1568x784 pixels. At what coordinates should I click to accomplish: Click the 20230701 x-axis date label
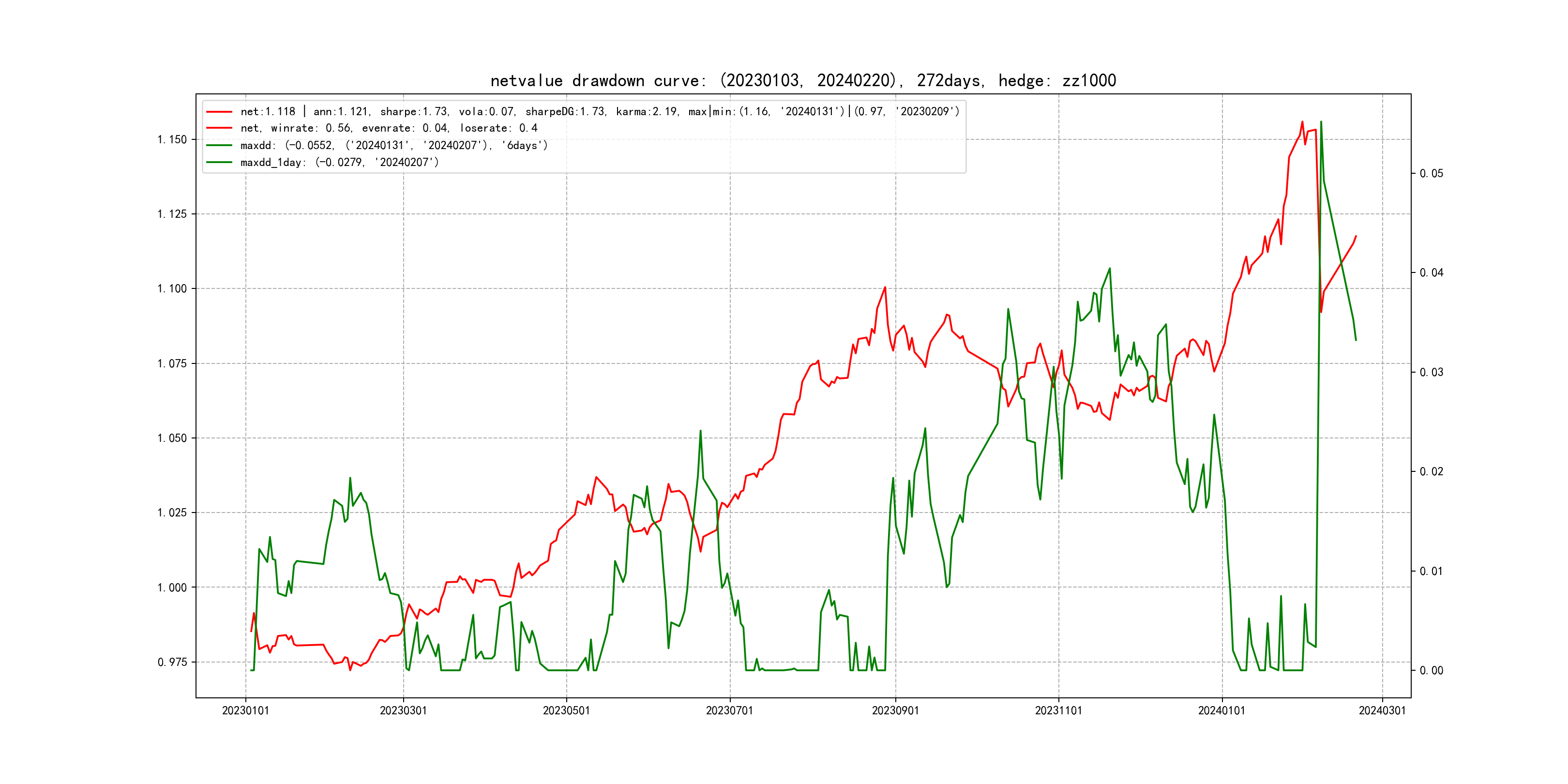pyautogui.click(x=729, y=711)
